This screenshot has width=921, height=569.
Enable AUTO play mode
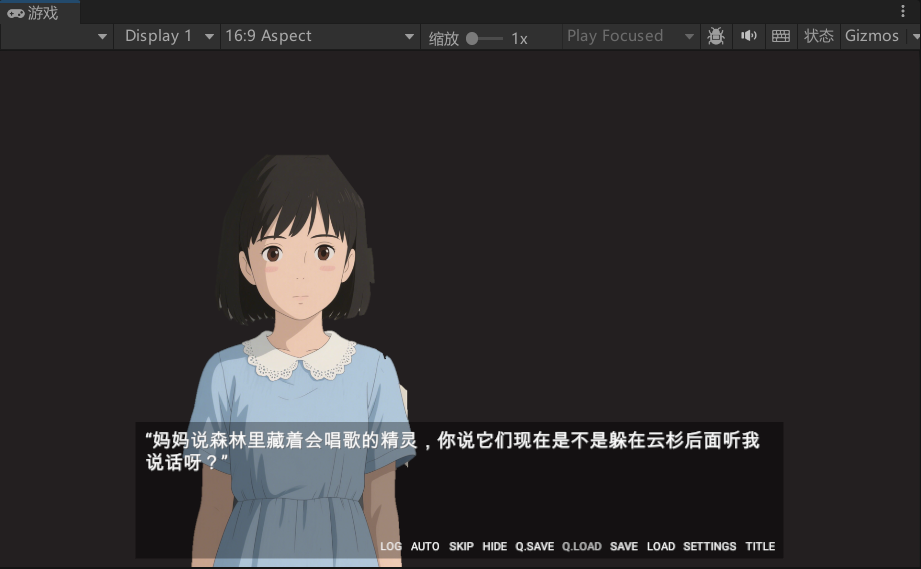coord(425,546)
